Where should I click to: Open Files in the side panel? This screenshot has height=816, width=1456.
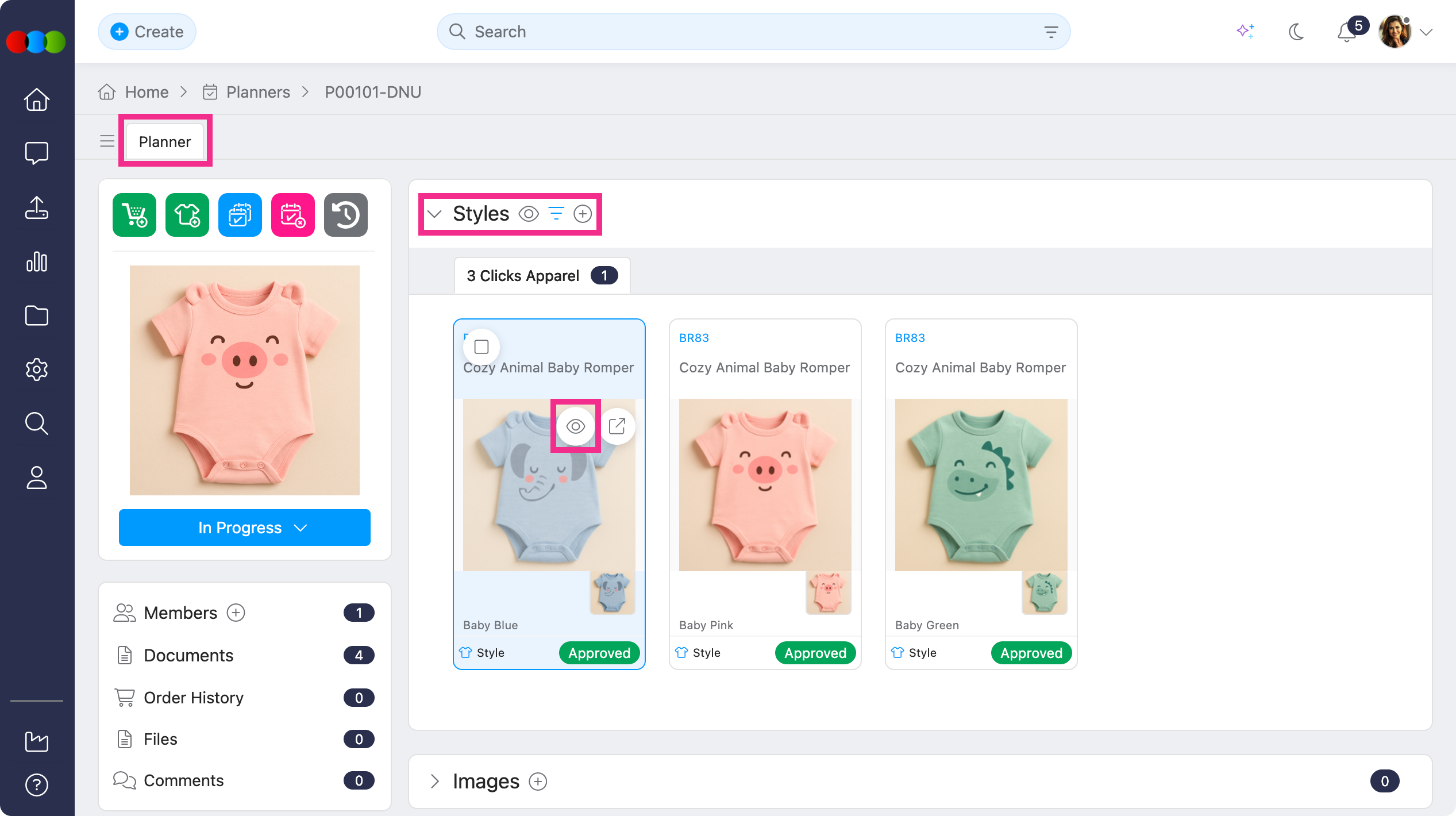pyautogui.click(x=160, y=740)
